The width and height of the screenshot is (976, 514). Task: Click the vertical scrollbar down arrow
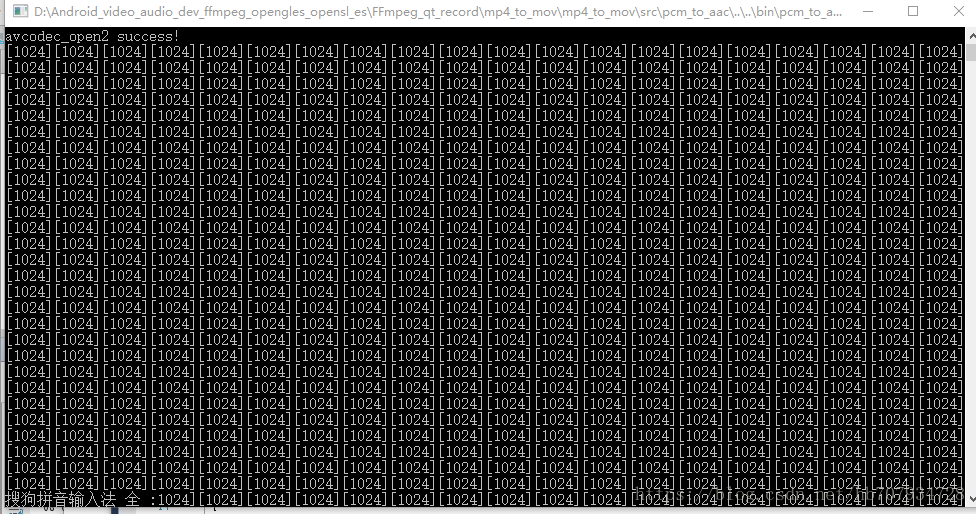tap(971, 498)
